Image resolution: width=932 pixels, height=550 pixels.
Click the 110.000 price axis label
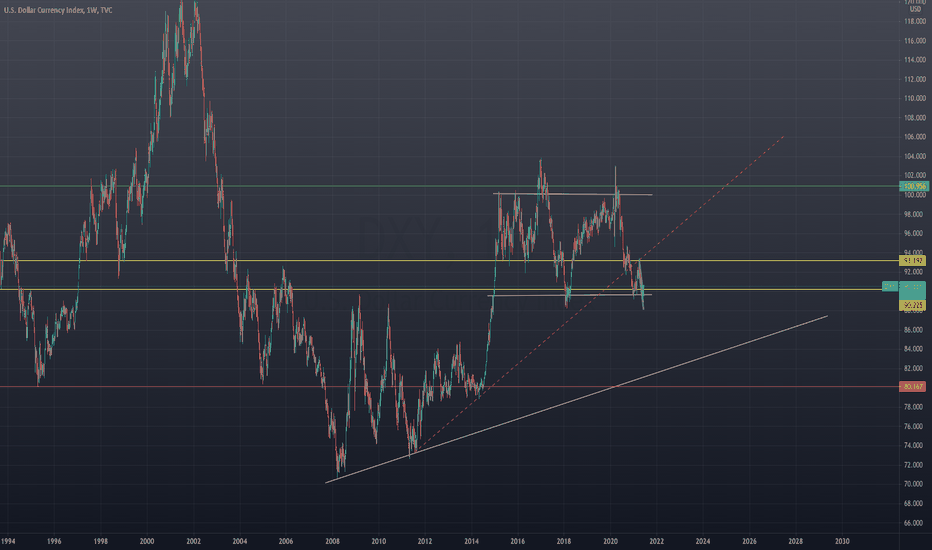(915, 98)
